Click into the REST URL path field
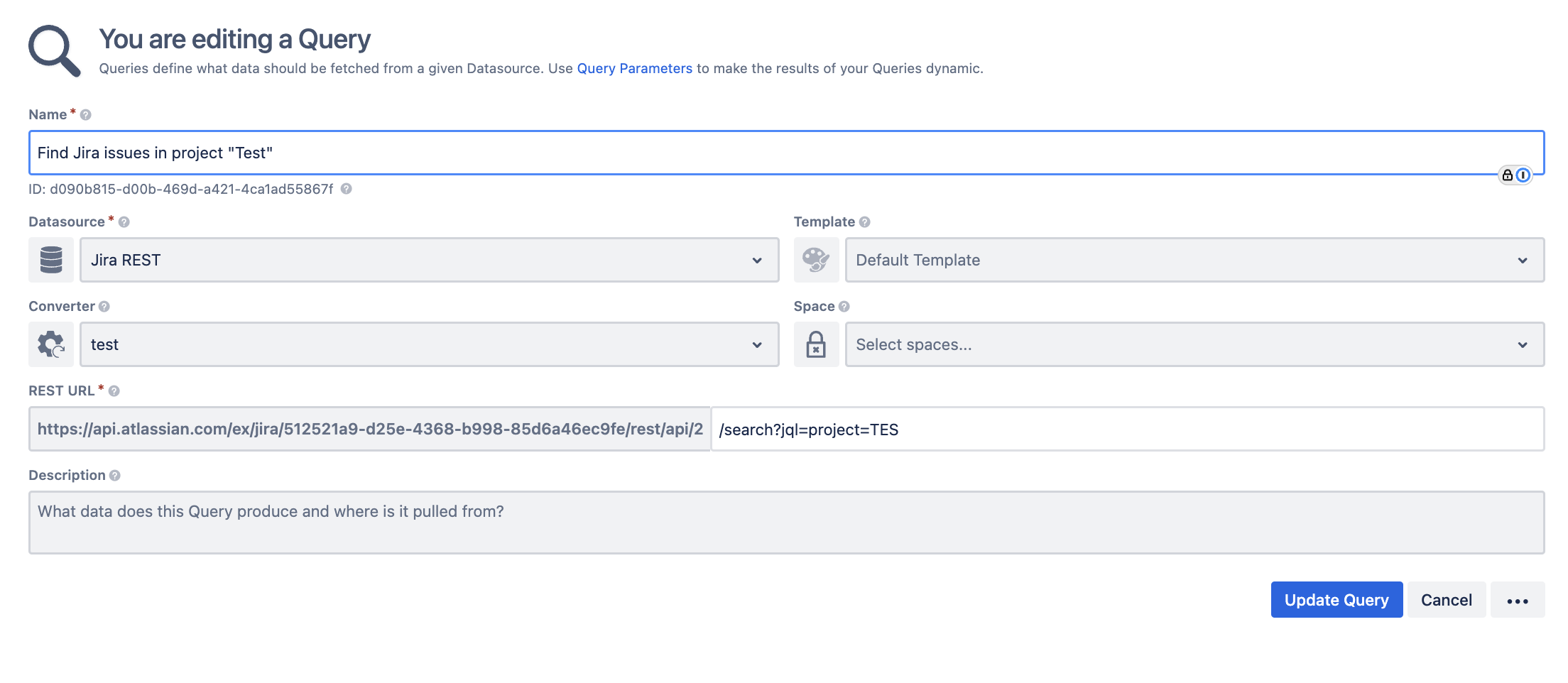The height and width of the screenshot is (683, 1568). (x=1126, y=430)
